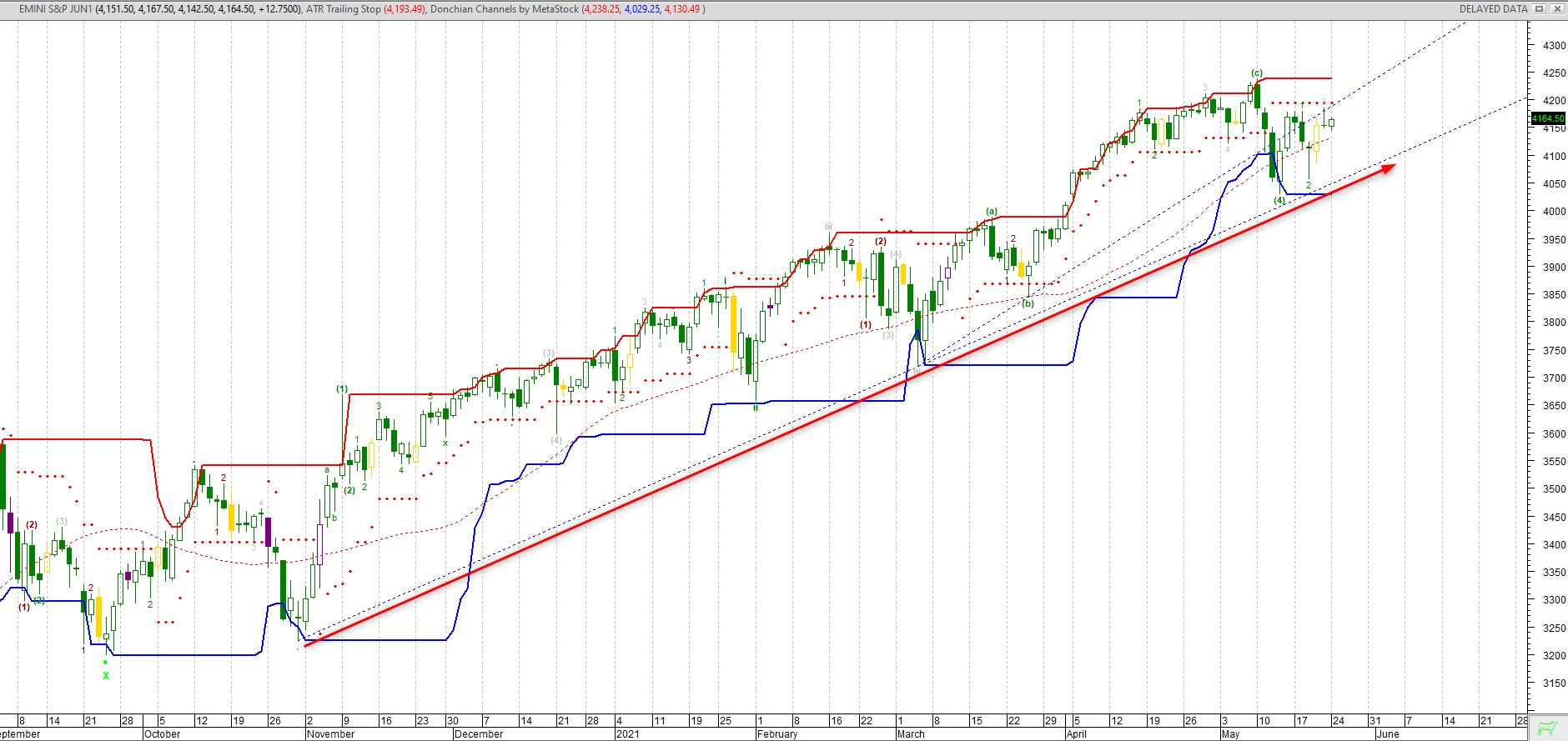Click the June month label on date axis
The width and height of the screenshot is (1568, 741).
[1388, 734]
